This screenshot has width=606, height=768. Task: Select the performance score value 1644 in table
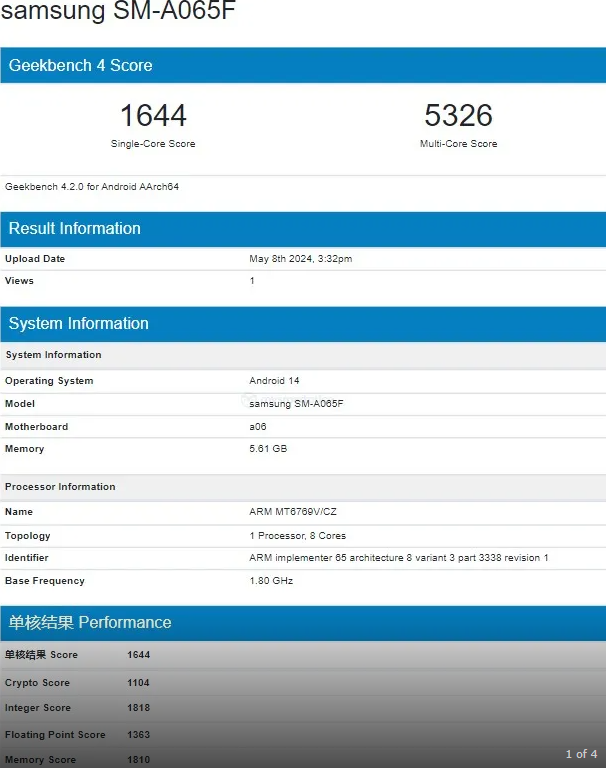[139, 655]
